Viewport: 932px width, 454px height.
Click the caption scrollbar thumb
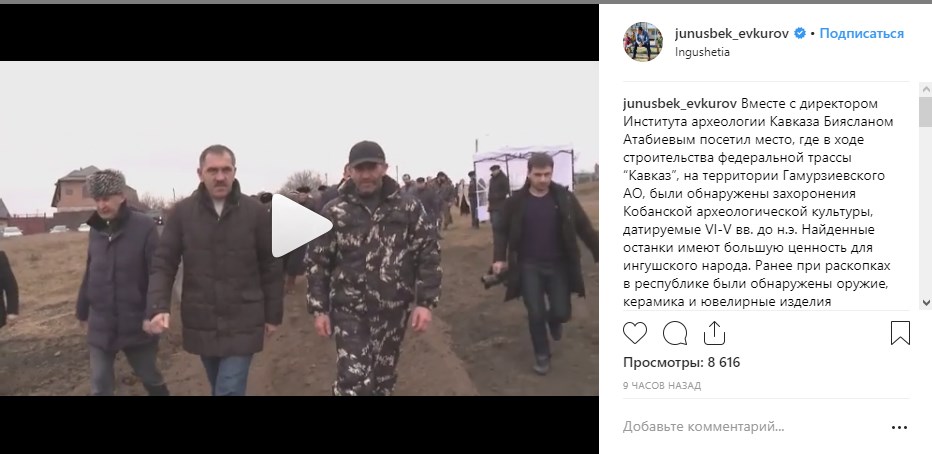click(x=925, y=111)
